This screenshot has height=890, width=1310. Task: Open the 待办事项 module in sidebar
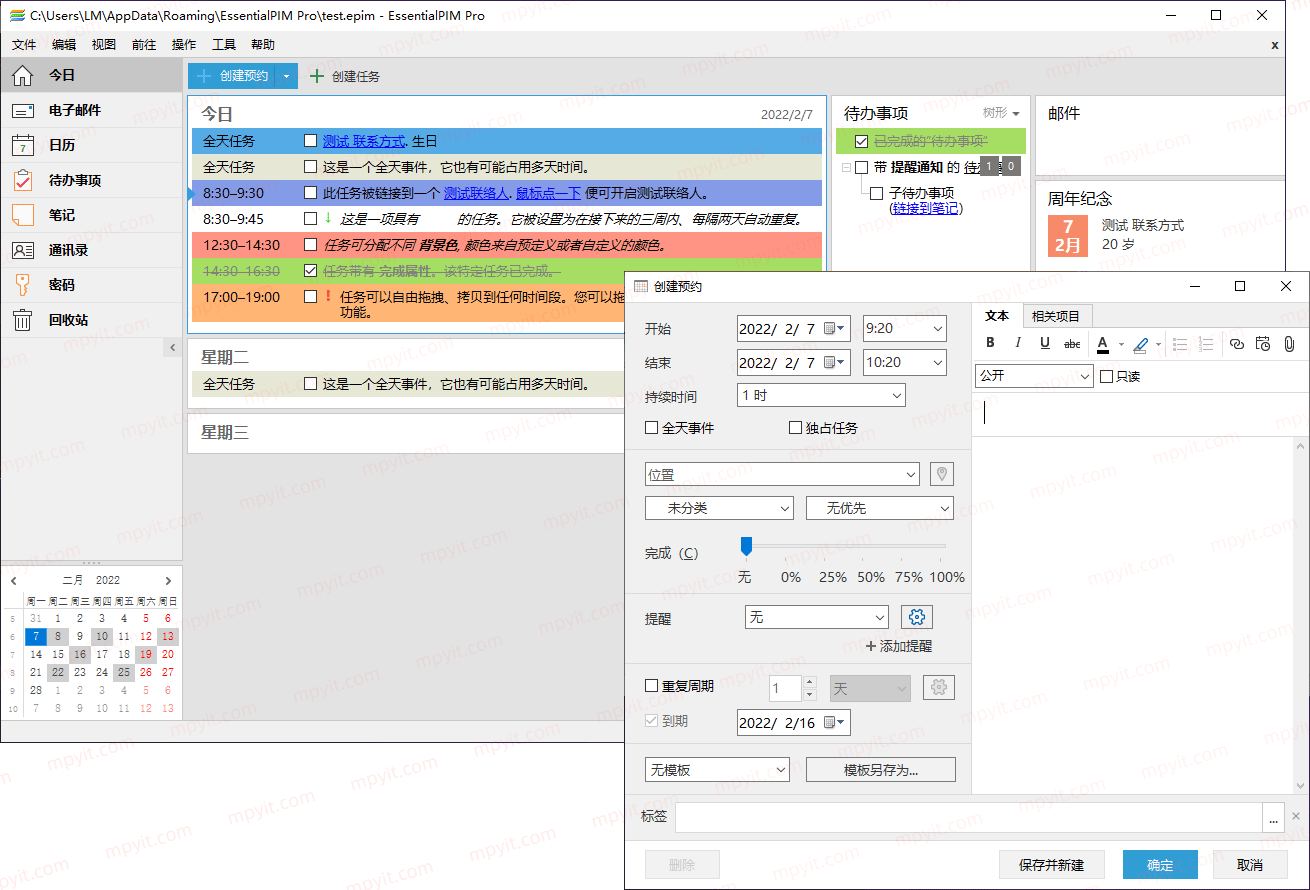point(91,180)
